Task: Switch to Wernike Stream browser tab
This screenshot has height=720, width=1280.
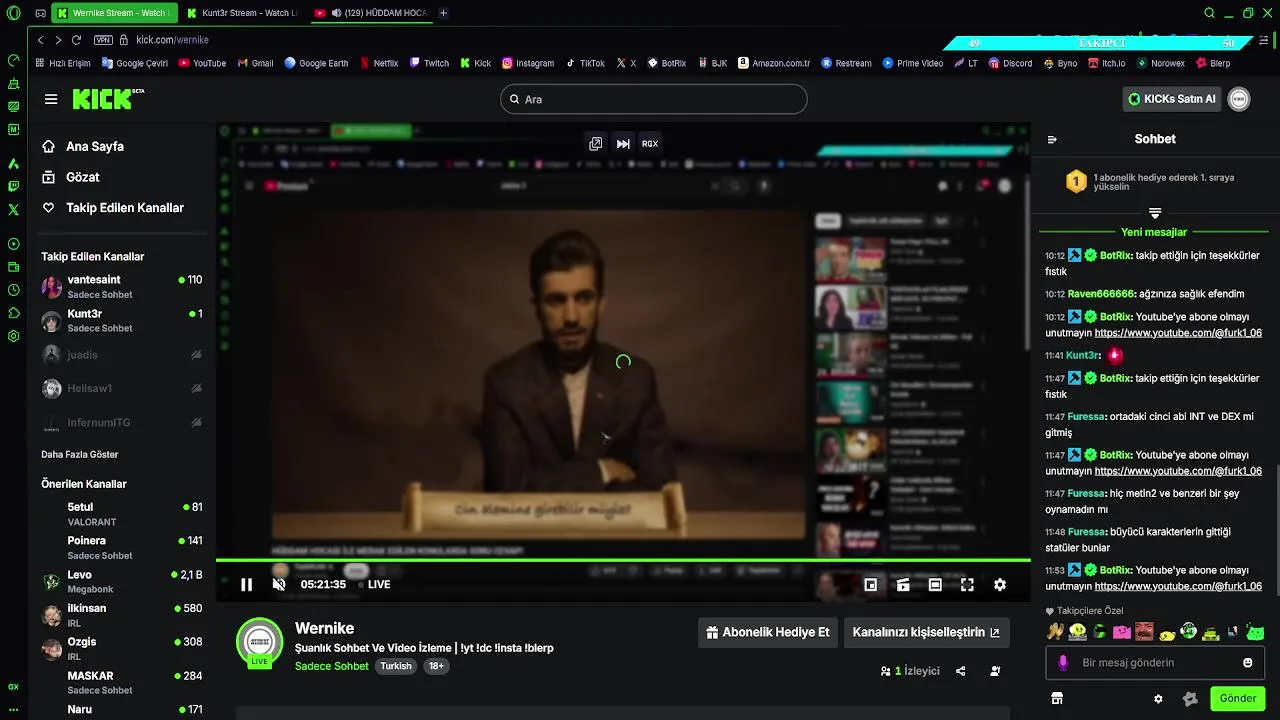Action: pyautogui.click(x=115, y=13)
